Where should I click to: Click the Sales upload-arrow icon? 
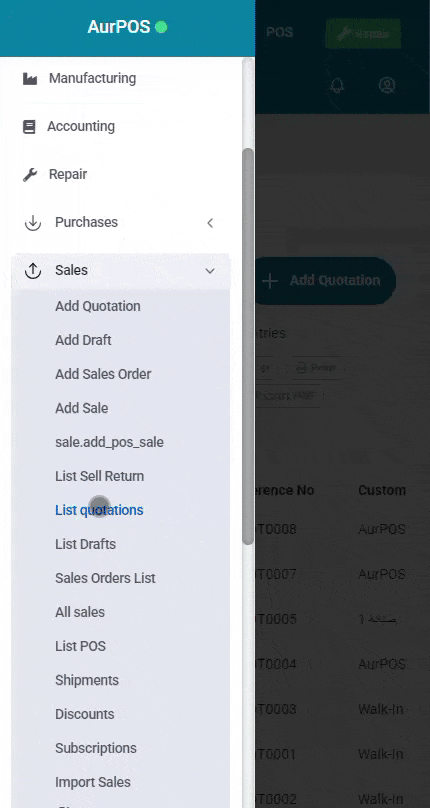33,271
